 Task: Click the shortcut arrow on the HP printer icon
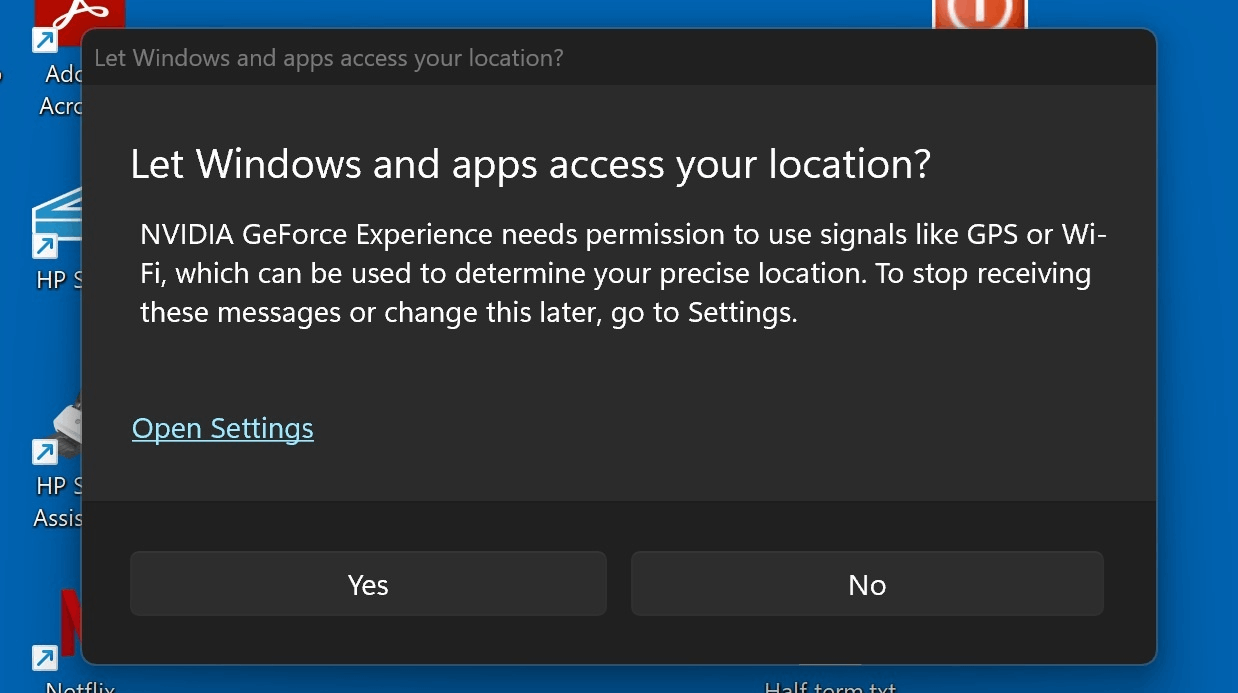(45, 245)
